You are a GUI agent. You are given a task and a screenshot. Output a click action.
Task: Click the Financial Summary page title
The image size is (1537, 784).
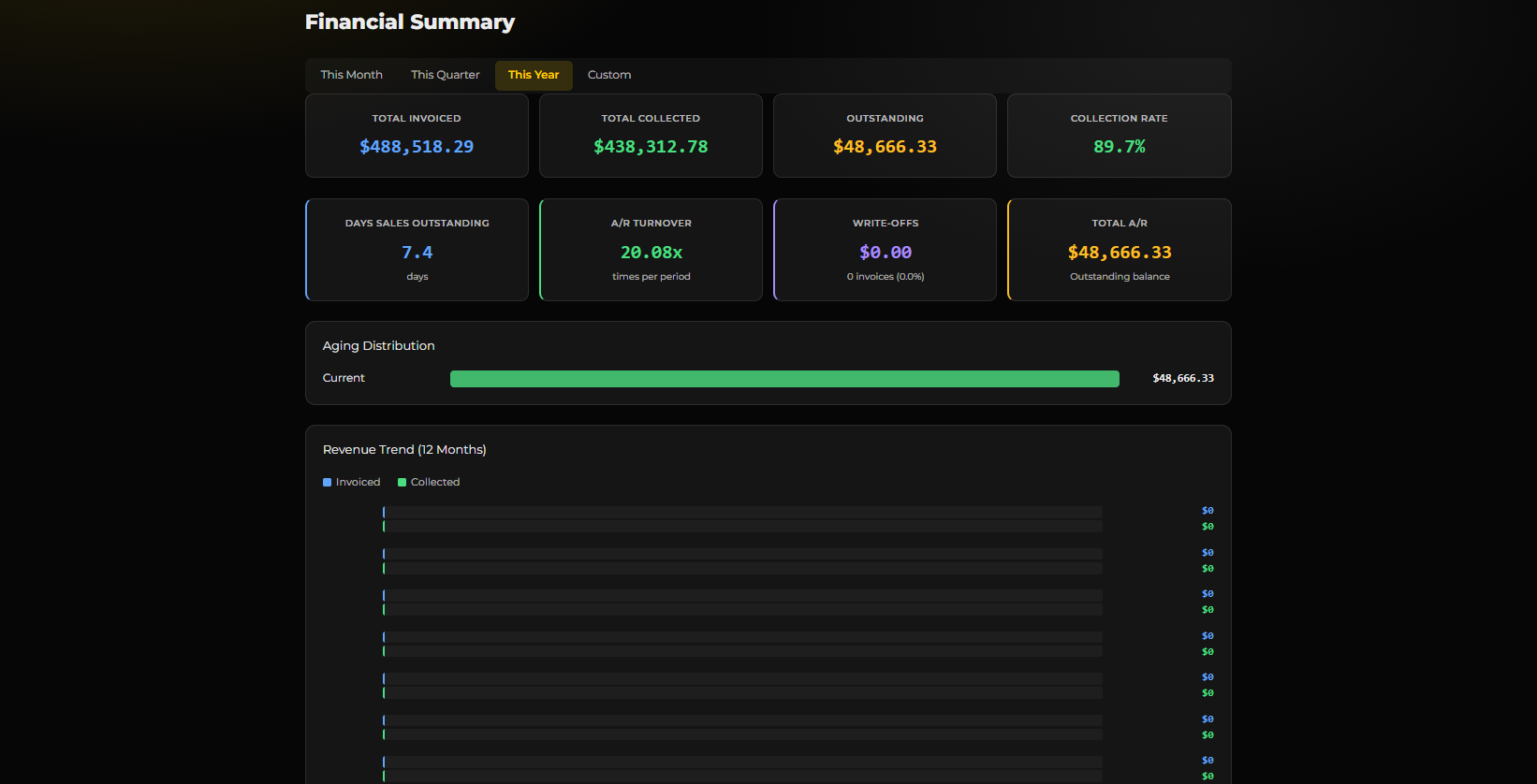[x=410, y=22]
